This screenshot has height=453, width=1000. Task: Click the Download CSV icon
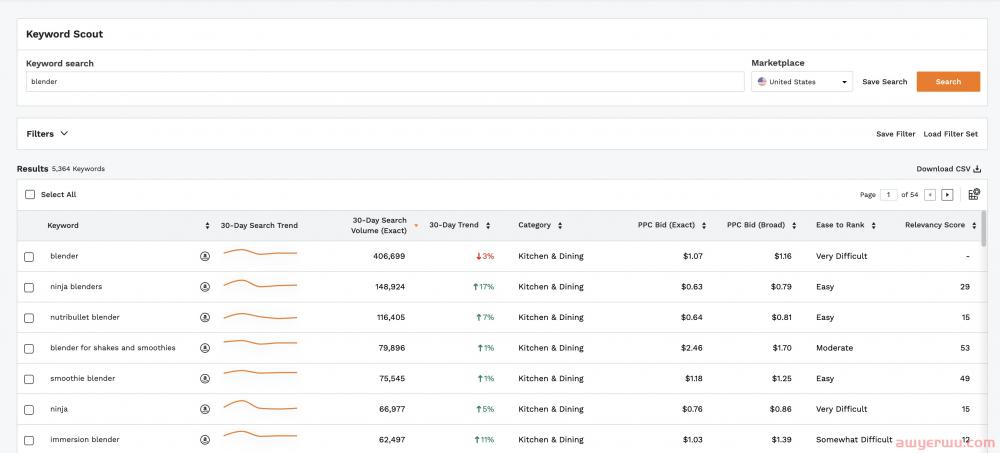pyautogui.click(x=977, y=169)
